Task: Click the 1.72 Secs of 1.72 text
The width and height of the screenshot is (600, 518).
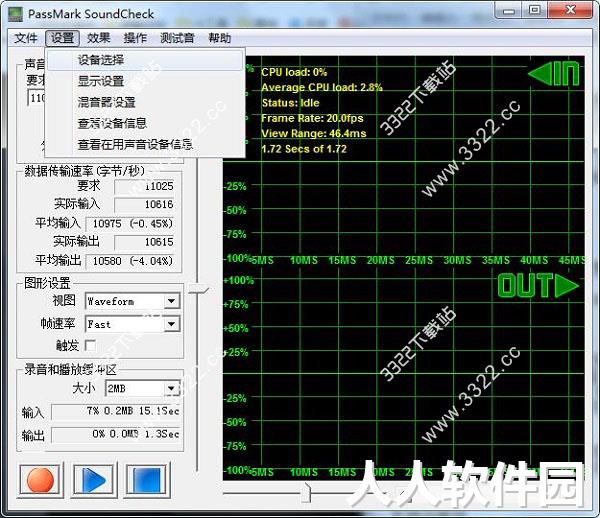Action: click(304, 149)
